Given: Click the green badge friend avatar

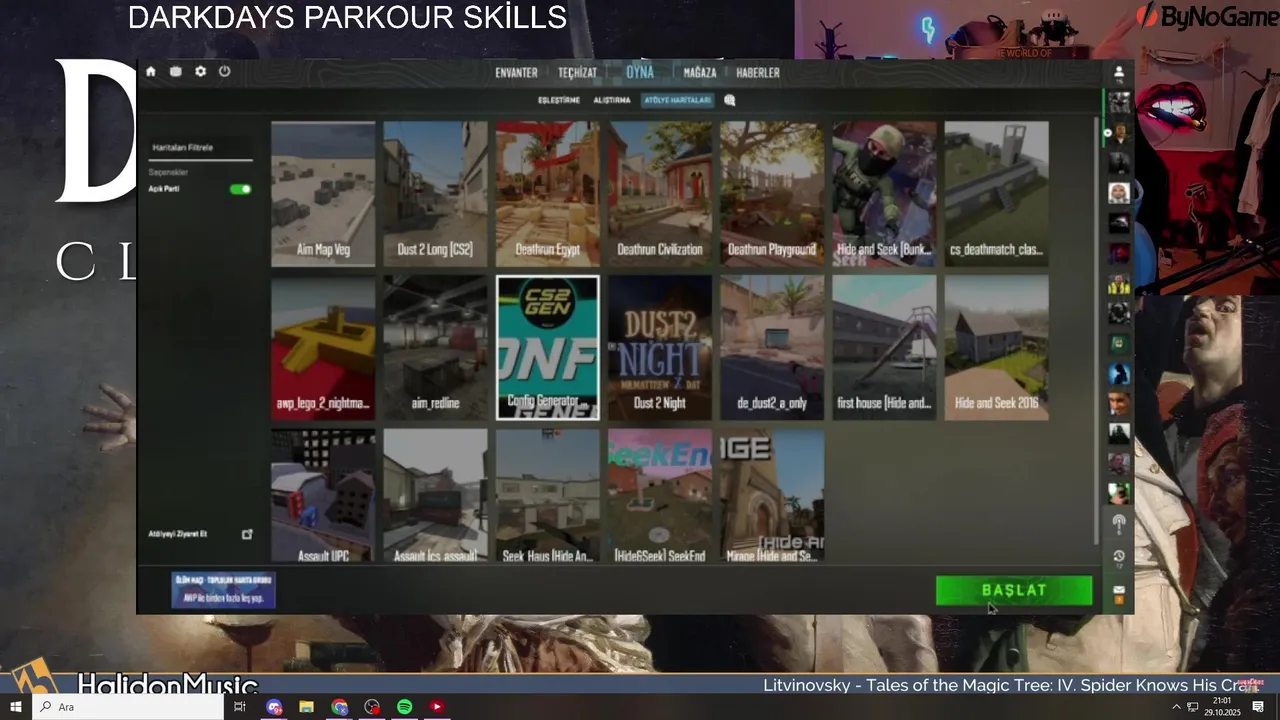Looking at the screenshot, I should click(1119, 343).
